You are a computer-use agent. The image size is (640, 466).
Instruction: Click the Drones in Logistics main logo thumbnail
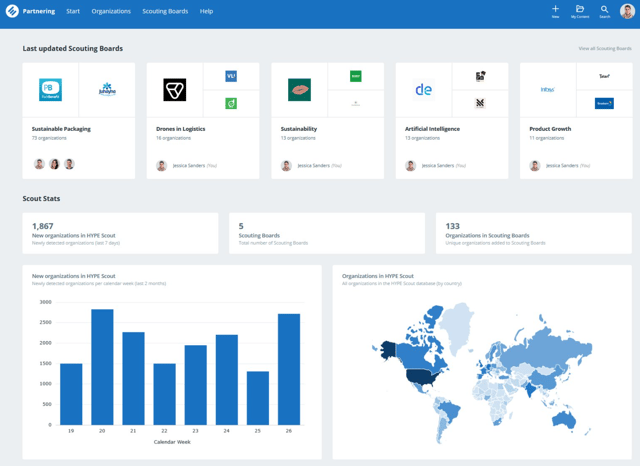175,90
